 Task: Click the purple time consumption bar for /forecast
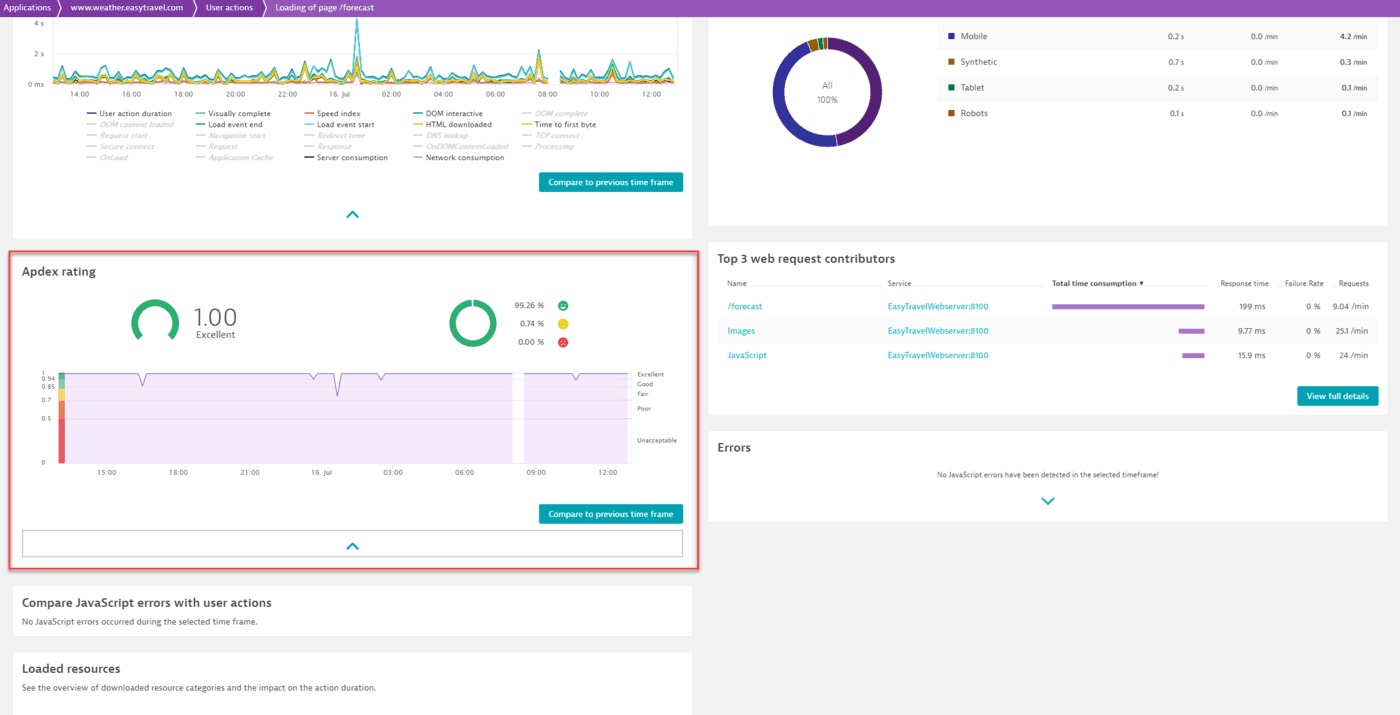1127,306
